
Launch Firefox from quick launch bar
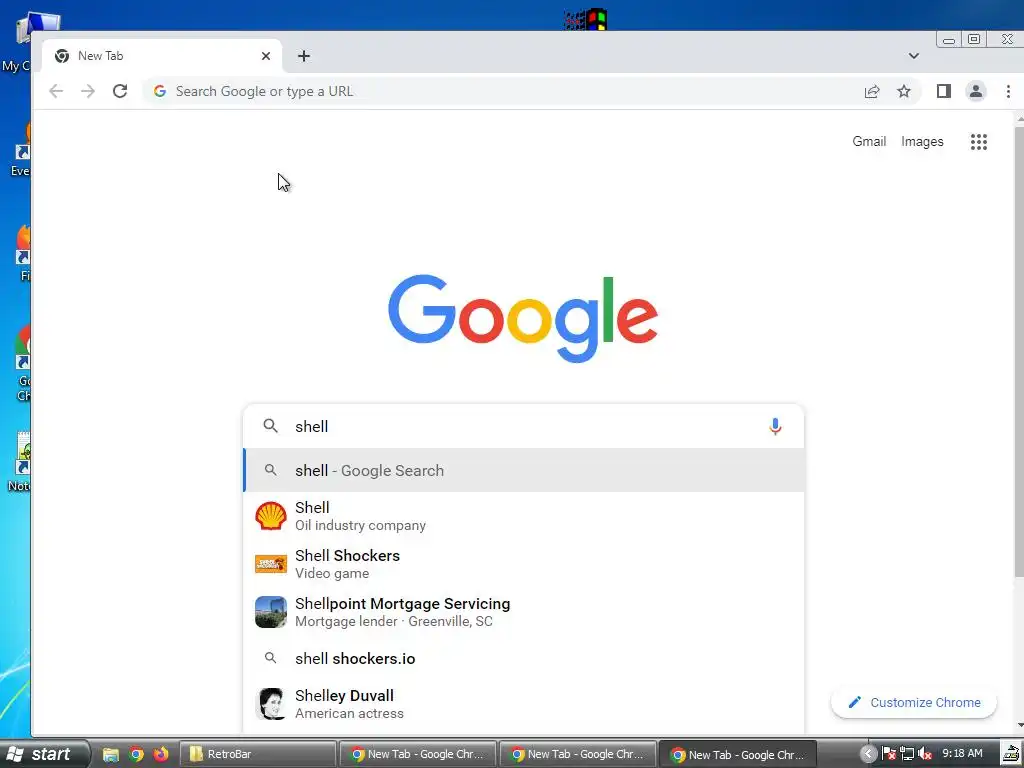click(x=161, y=754)
